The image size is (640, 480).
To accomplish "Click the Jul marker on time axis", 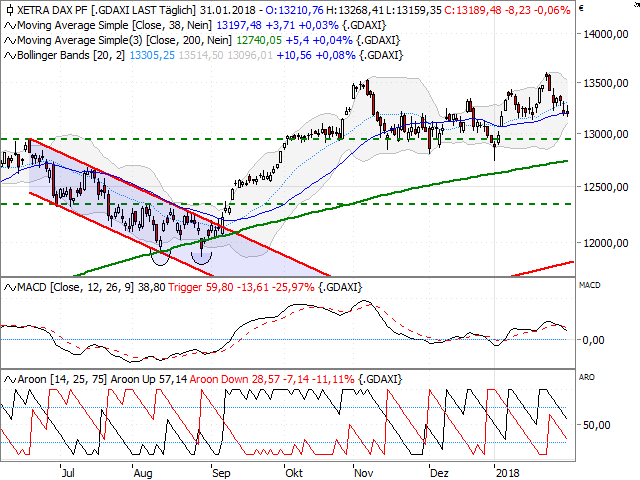I will [68, 473].
